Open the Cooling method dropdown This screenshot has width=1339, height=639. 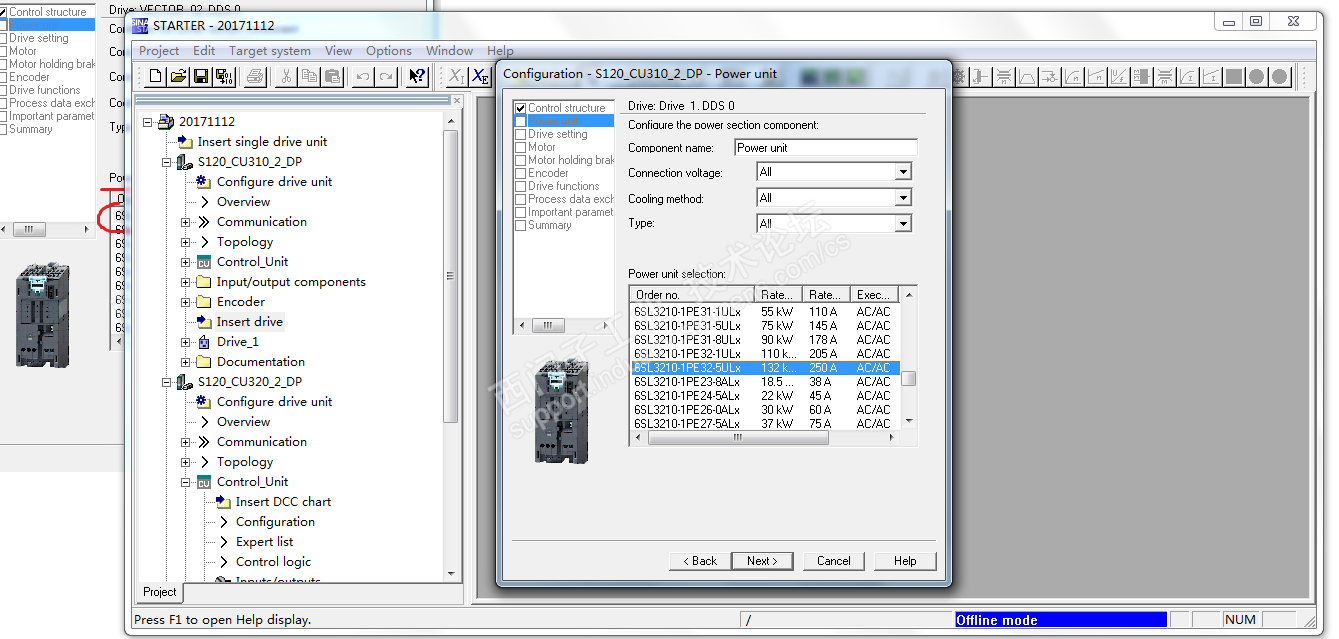pos(903,198)
